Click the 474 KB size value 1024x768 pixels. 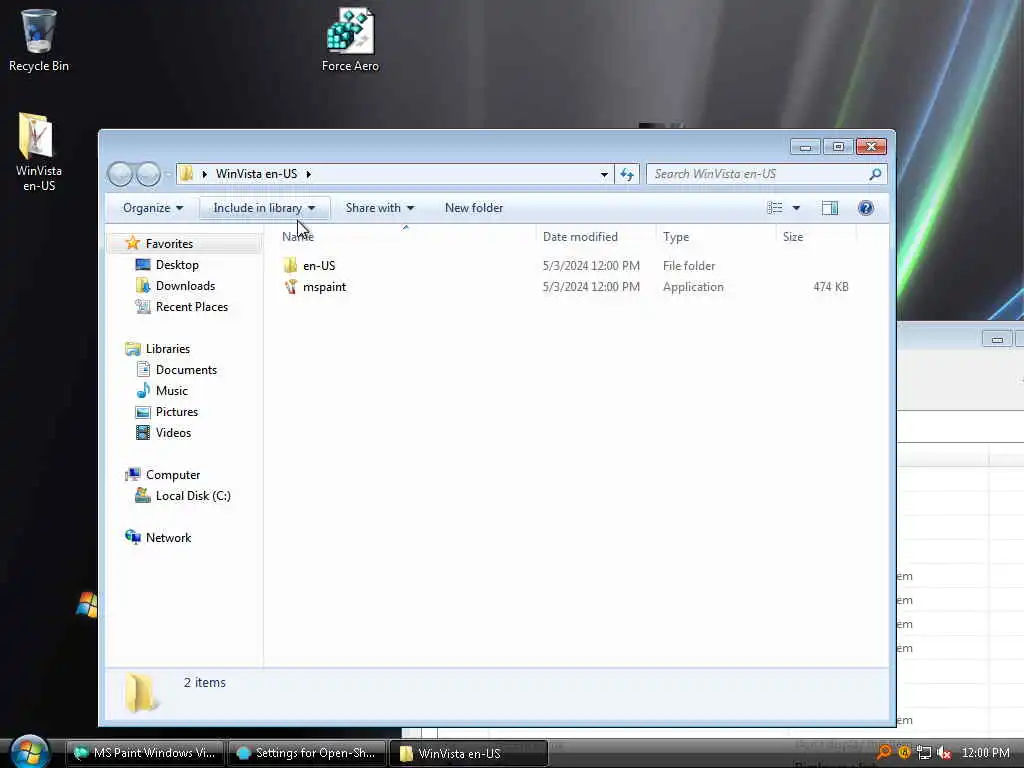tap(831, 287)
